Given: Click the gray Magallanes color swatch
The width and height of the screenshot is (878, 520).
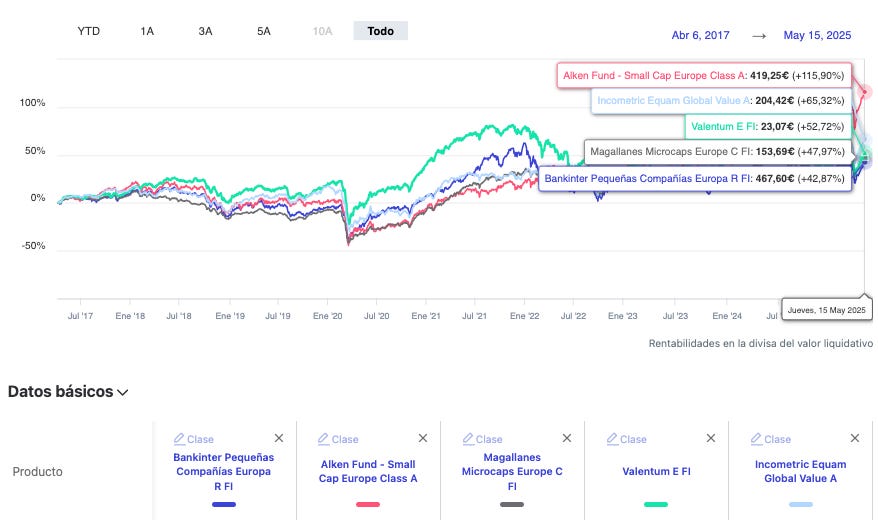Looking at the screenshot, I should coord(512,504).
